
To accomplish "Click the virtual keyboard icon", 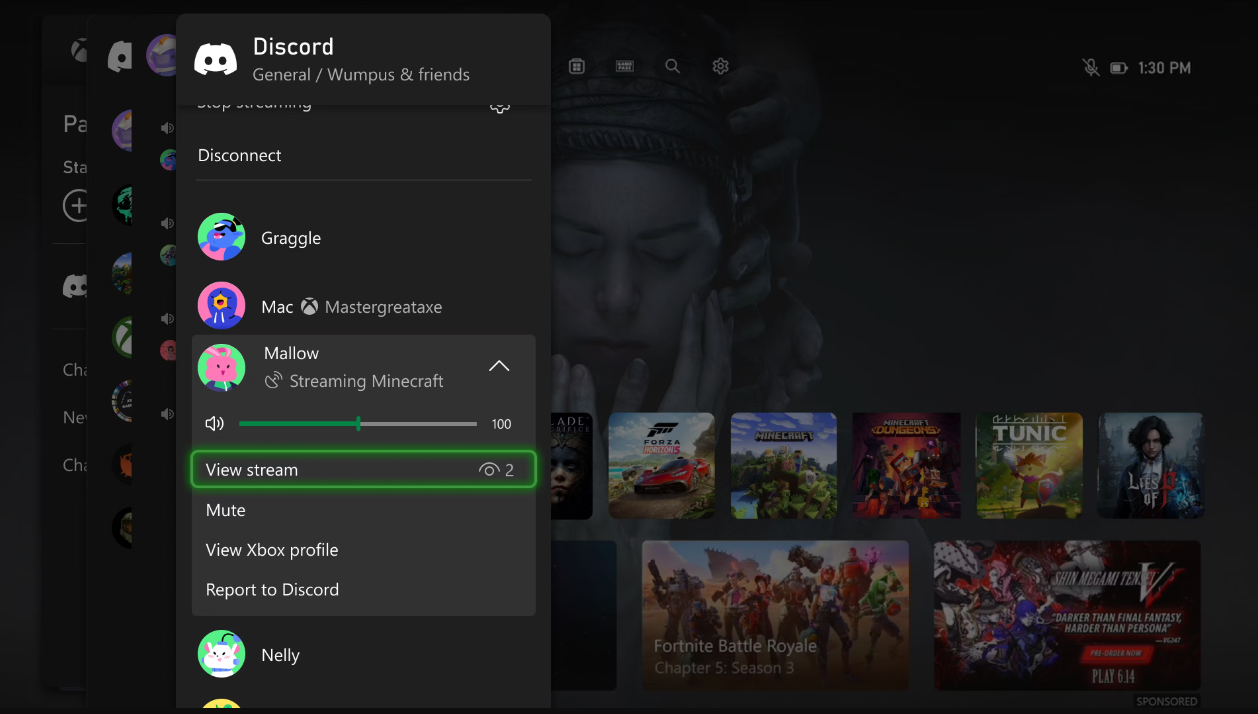I will 624,65.
